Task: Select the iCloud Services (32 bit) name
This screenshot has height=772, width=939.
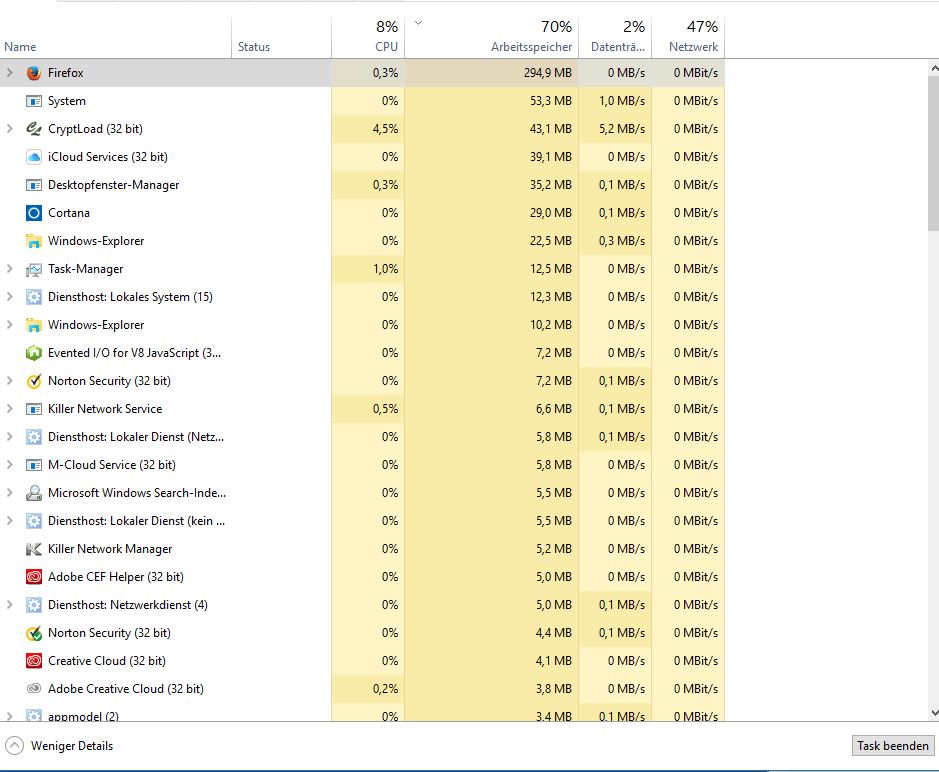Action: tap(108, 157)
